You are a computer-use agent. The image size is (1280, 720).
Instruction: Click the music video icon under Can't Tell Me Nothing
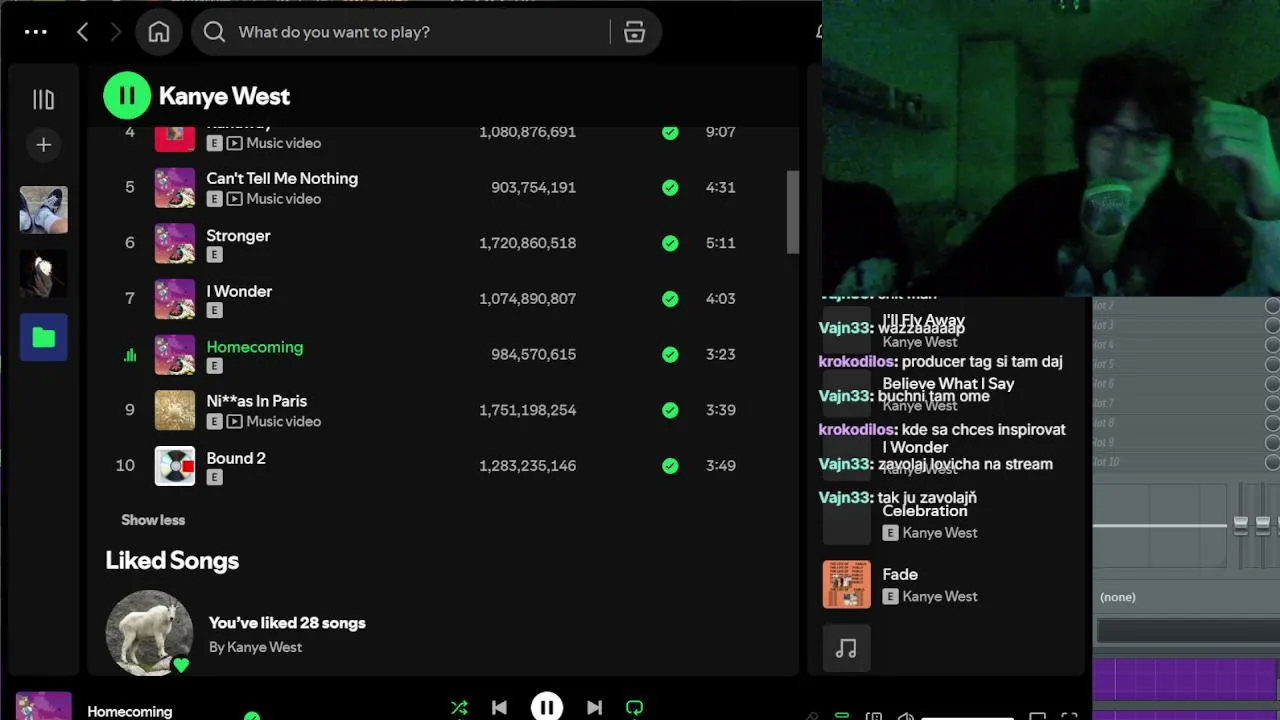click(x=234, y=199)
